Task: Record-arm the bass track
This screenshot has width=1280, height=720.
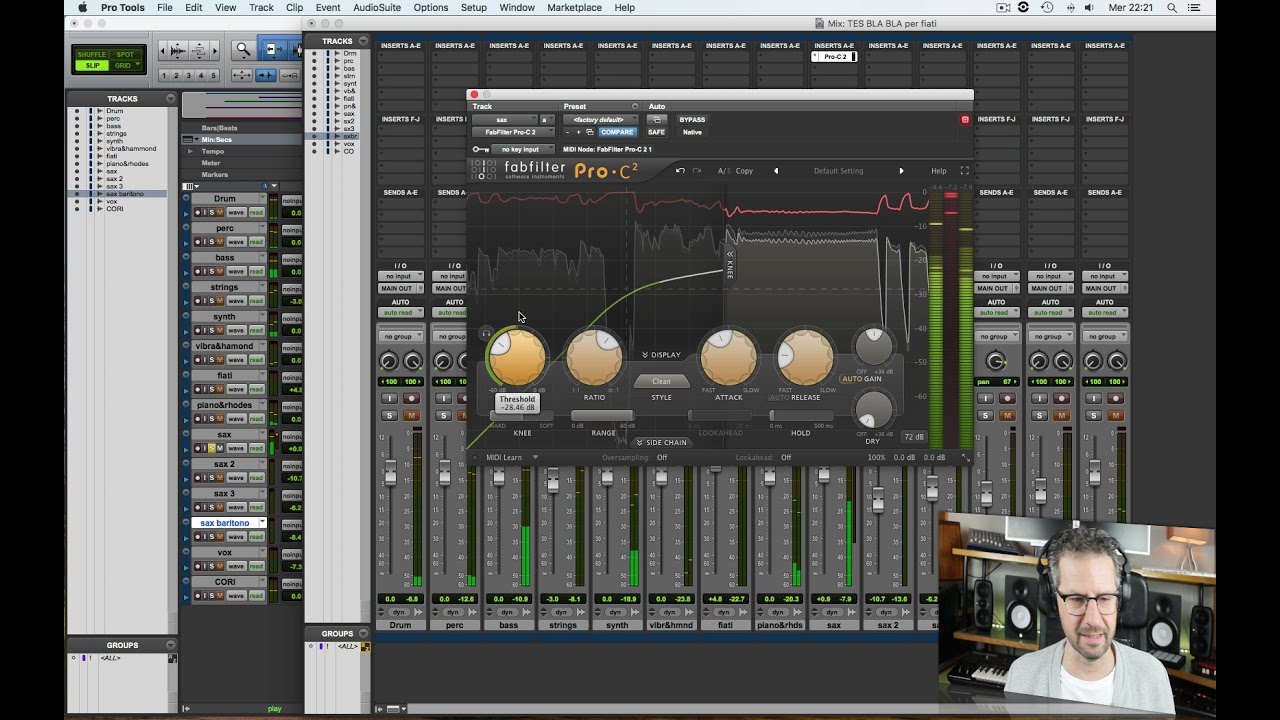Action: pos(198,271)
